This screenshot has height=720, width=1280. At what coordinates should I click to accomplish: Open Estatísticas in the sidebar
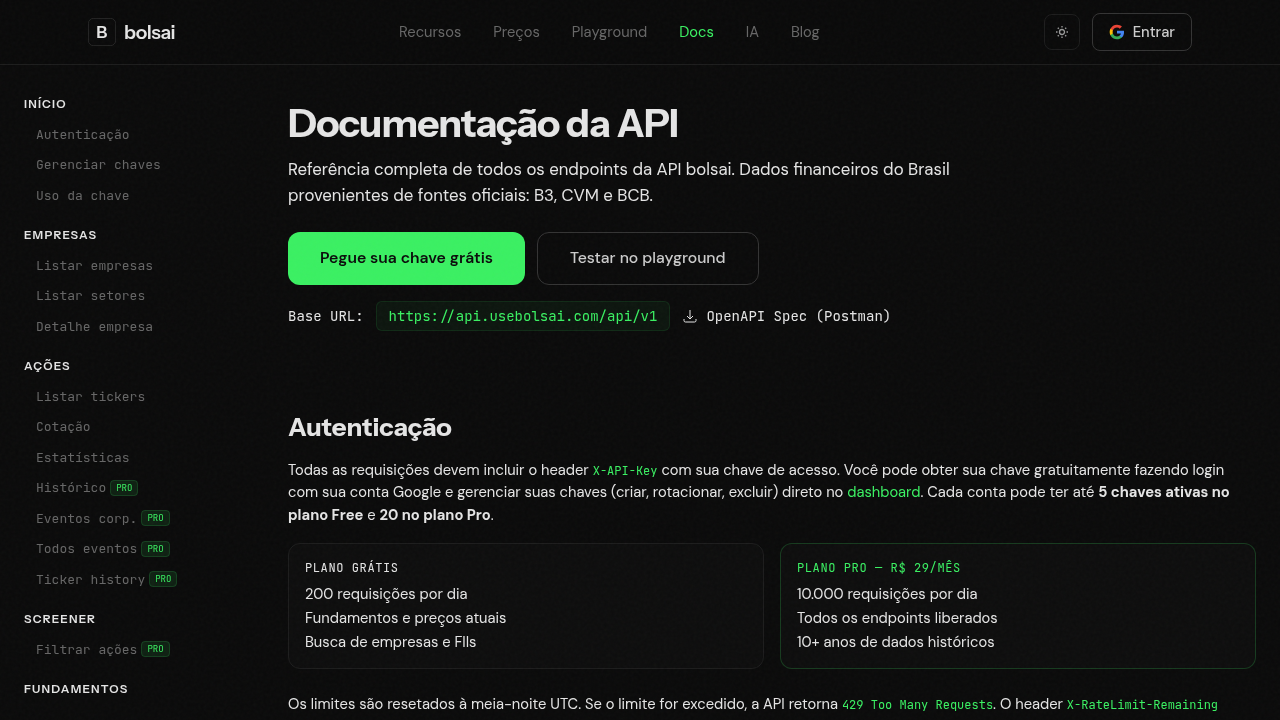[83, 458]
